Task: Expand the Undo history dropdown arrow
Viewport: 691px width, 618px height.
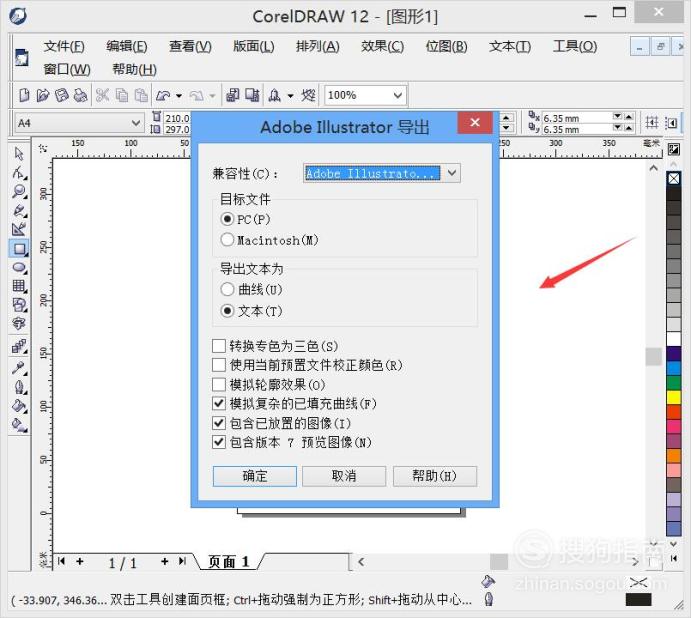Action: (178, 96)
